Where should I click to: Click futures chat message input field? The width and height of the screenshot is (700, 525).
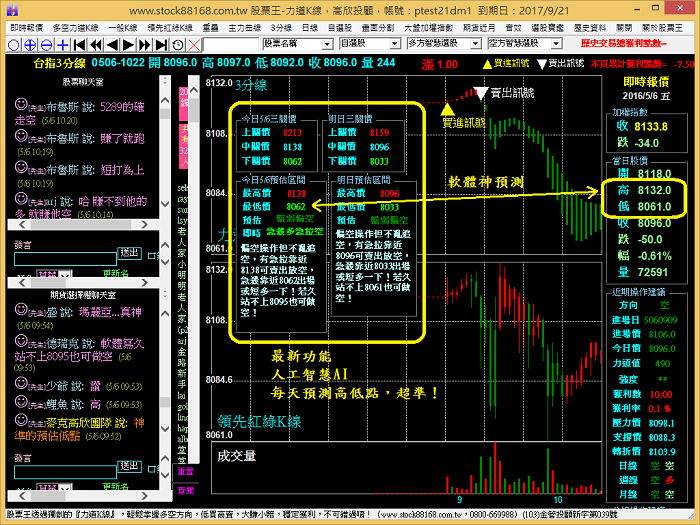(65, 472)
